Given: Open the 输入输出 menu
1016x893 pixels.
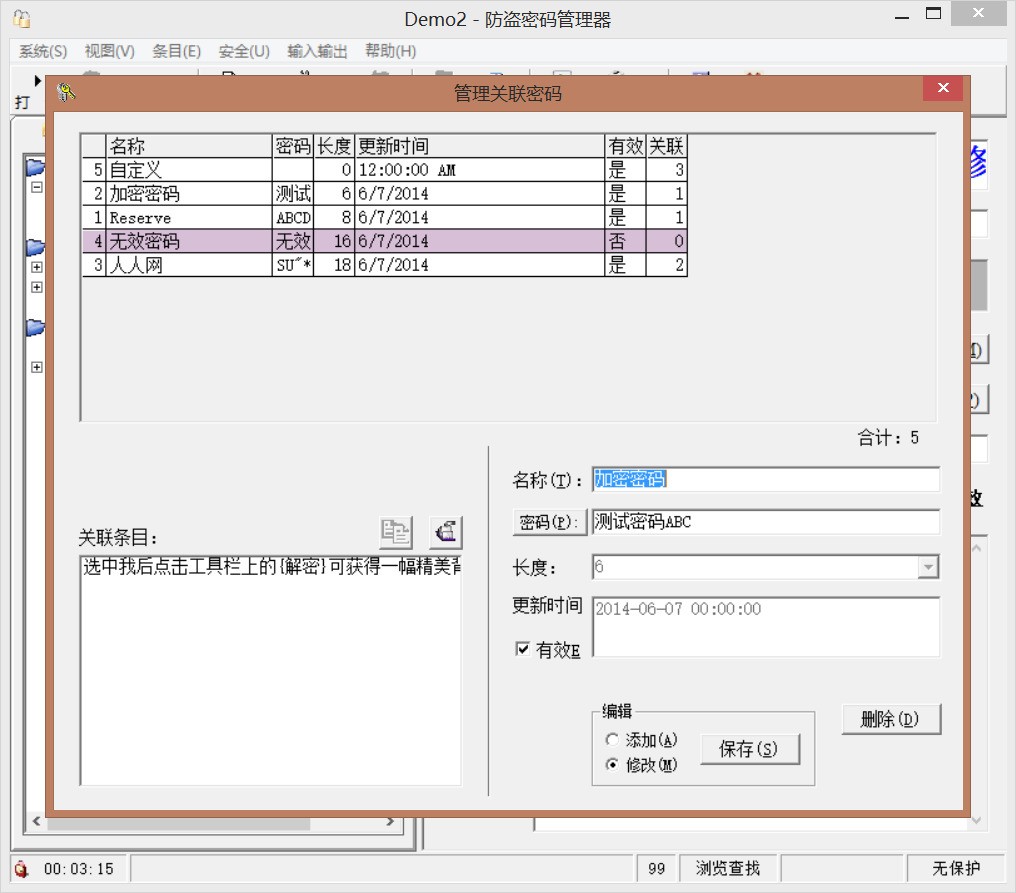Looking at the screenshot, I should tap(317, 51).
